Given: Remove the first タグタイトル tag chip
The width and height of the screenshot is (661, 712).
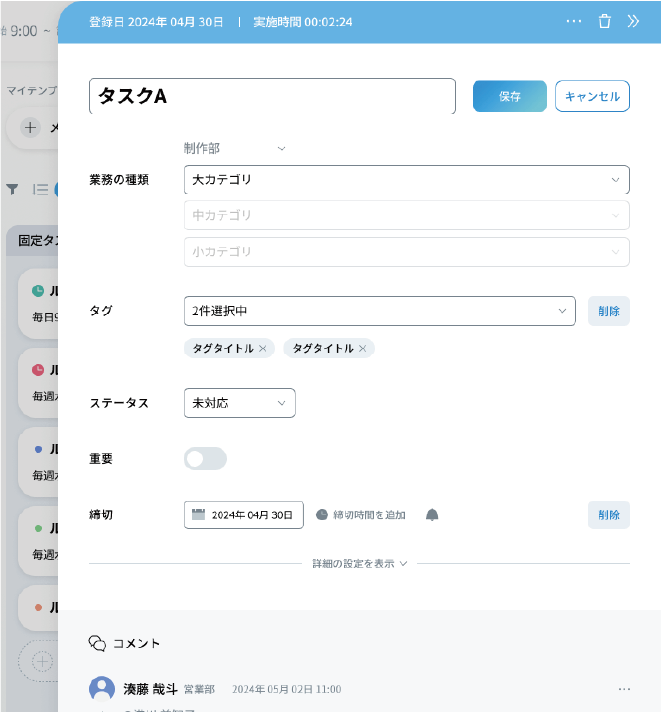Looking at the screenshot, I should point(262,348).
